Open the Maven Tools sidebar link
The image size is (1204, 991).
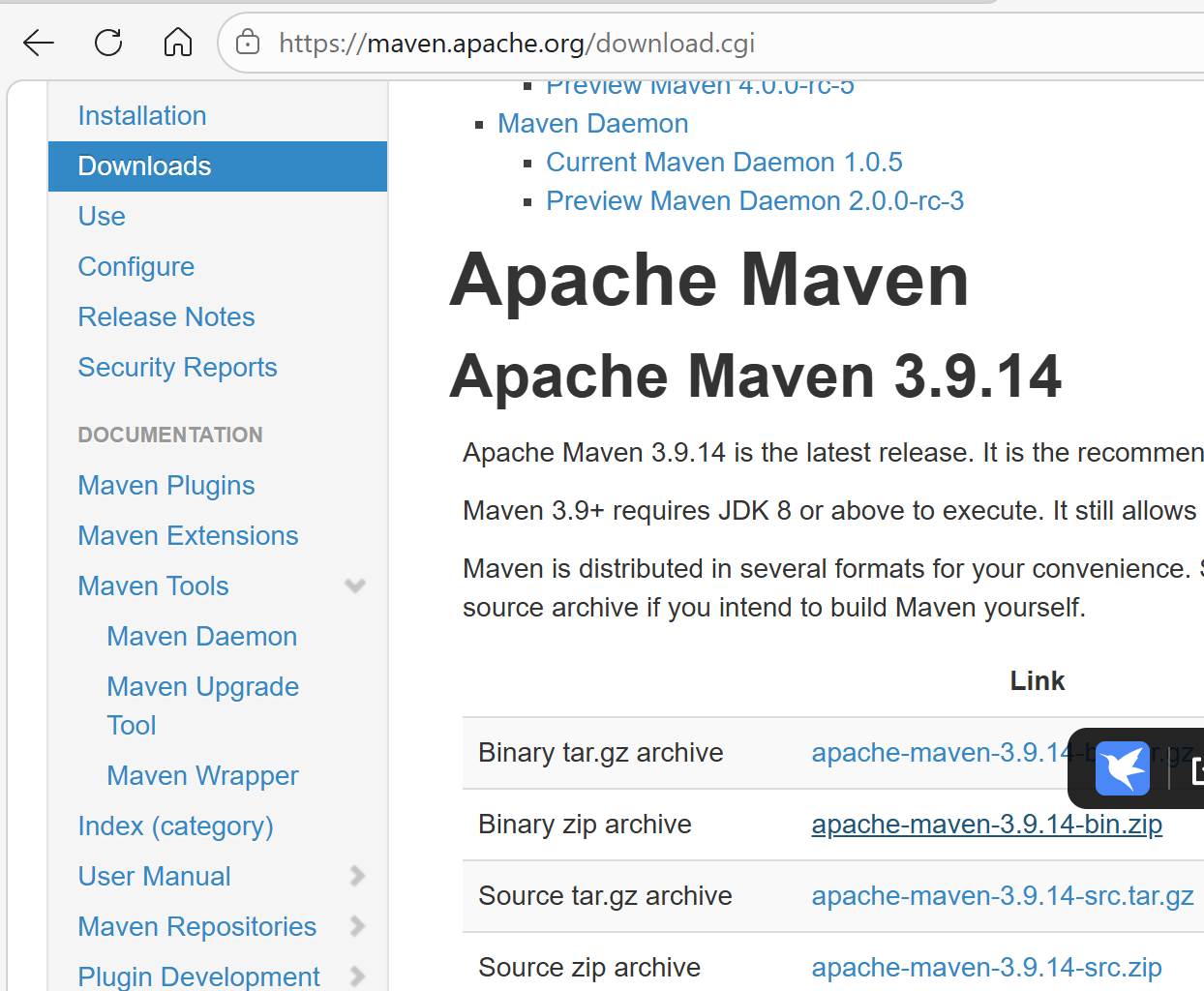click(154, 586)
